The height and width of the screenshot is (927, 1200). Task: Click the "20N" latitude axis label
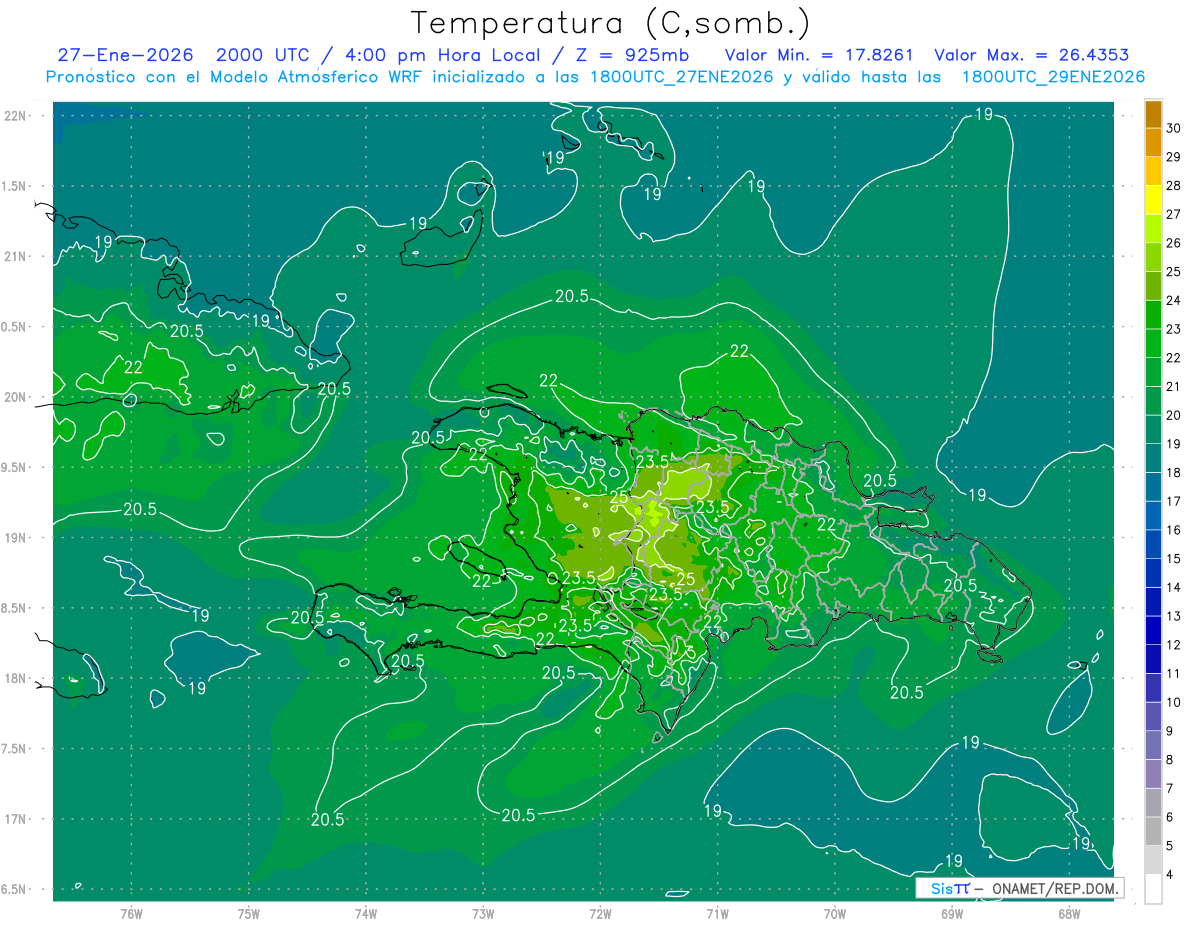click(16, 397)
